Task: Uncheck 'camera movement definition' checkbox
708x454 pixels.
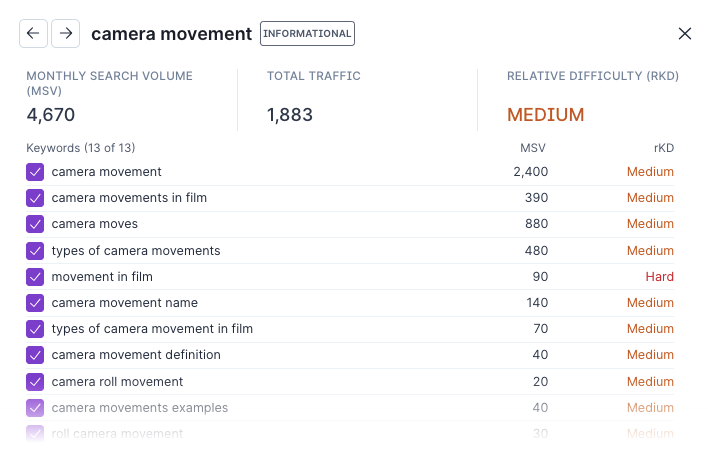Action: [x=35, y=355]
